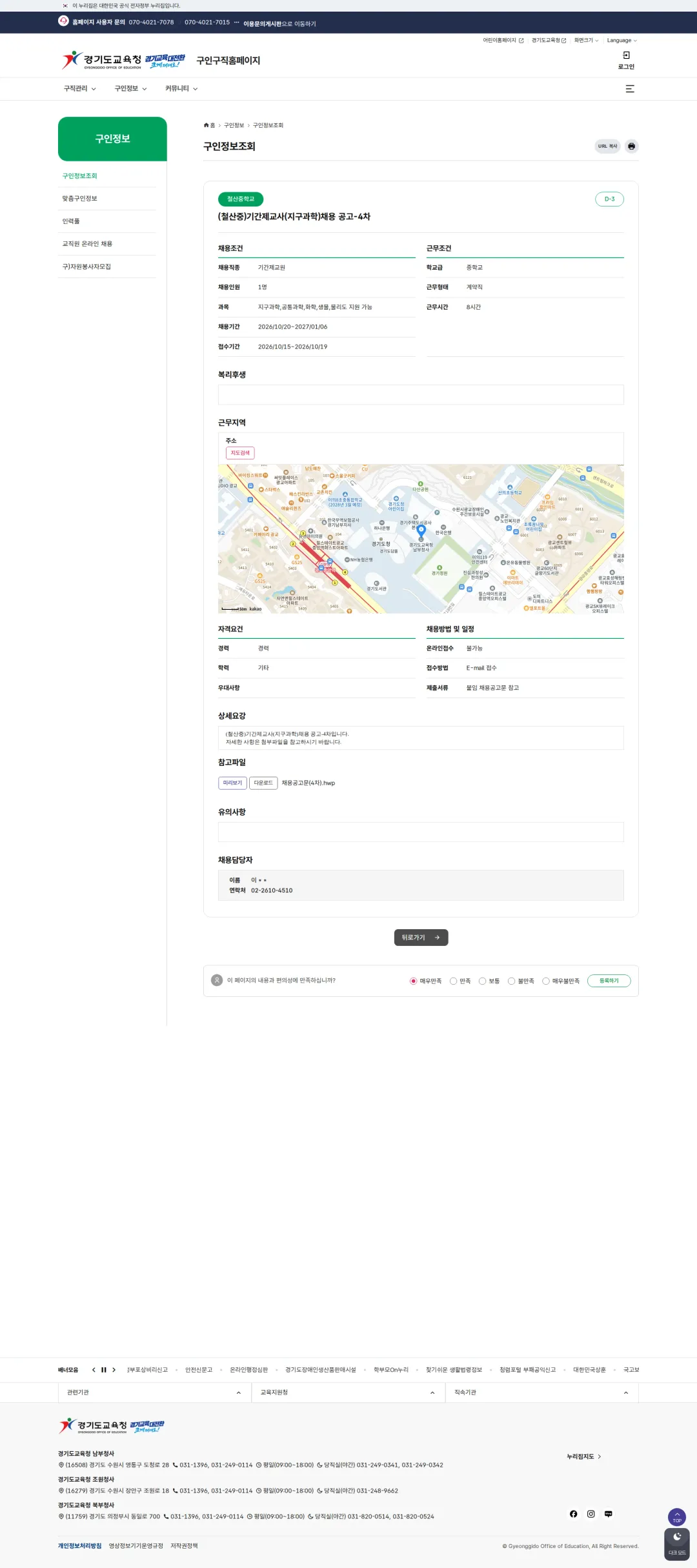The height and width of the screenshot is (1568, 697).
Task: Open the Naver blog icon in footer
Action: [x=609, y=1514]
